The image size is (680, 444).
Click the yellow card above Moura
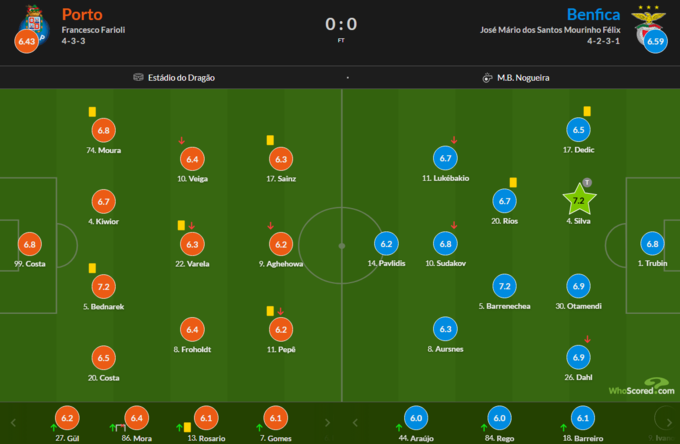(91, 113)
